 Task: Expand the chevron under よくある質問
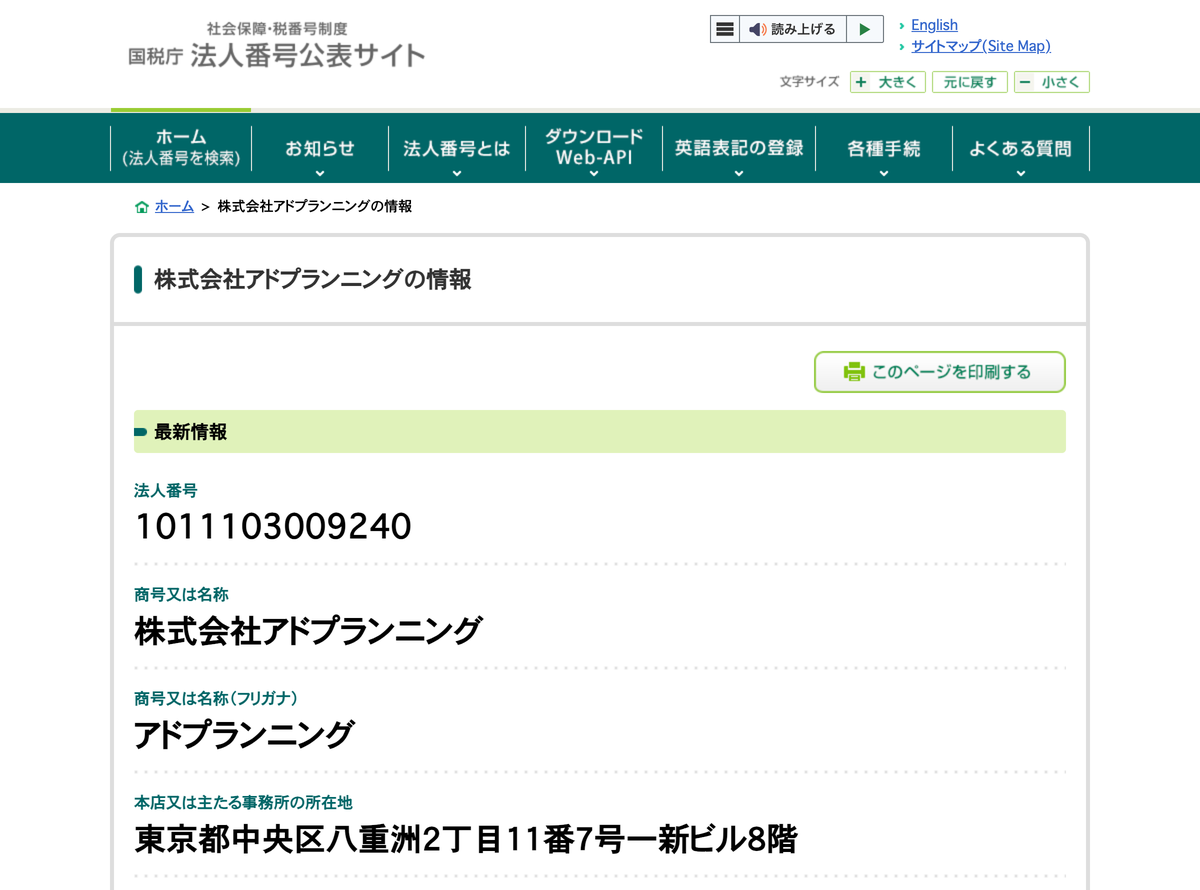tap(1020, 173)
